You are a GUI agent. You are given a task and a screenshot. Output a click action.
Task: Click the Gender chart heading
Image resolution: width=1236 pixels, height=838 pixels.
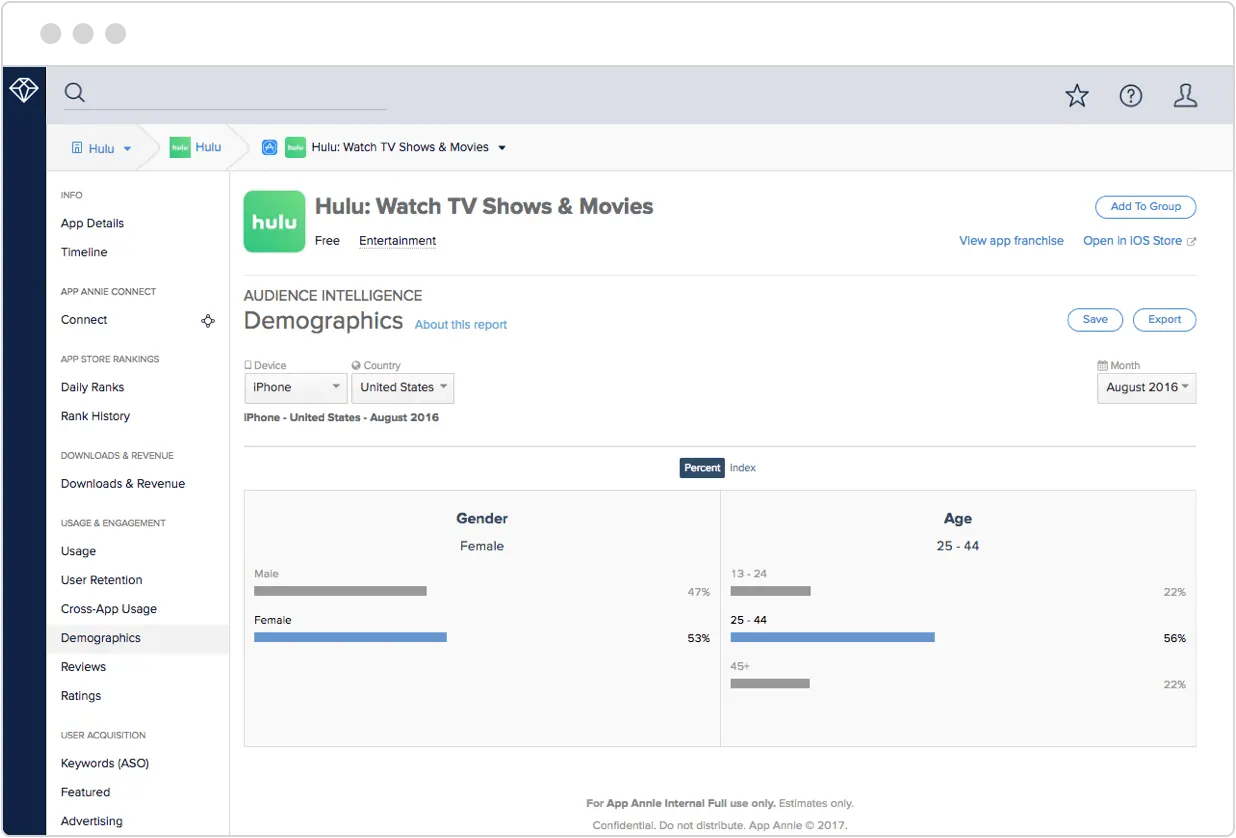[x=482, y=519]
